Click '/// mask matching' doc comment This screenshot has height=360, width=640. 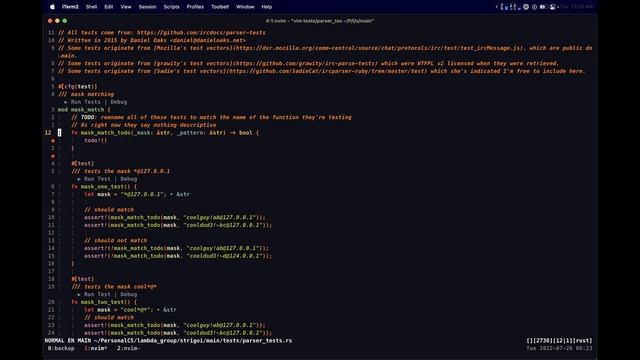[x=86, y=94]
